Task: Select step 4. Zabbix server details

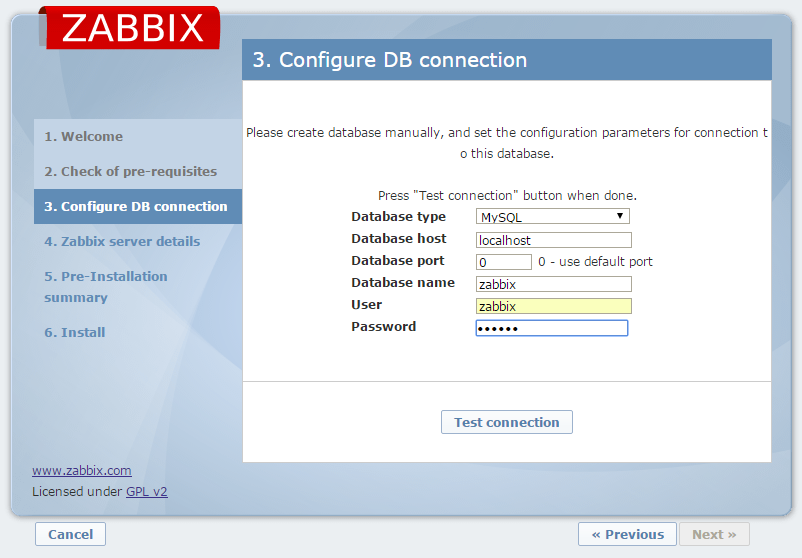Action: tap(122, 241)
